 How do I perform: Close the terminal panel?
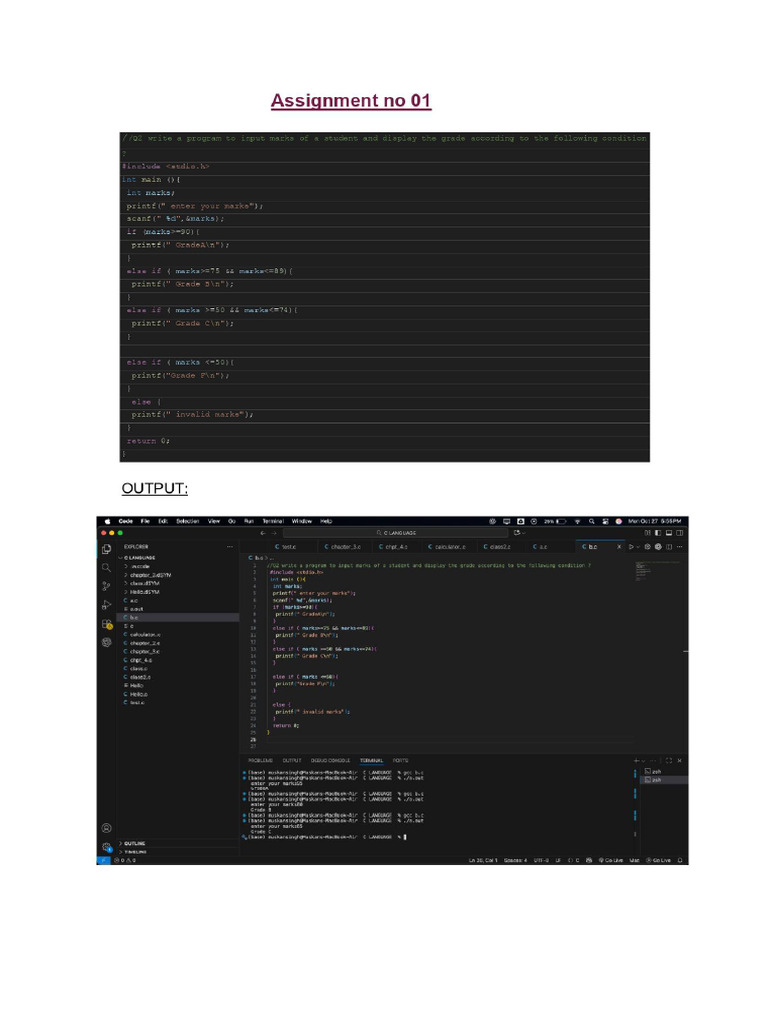coord(680,760)
